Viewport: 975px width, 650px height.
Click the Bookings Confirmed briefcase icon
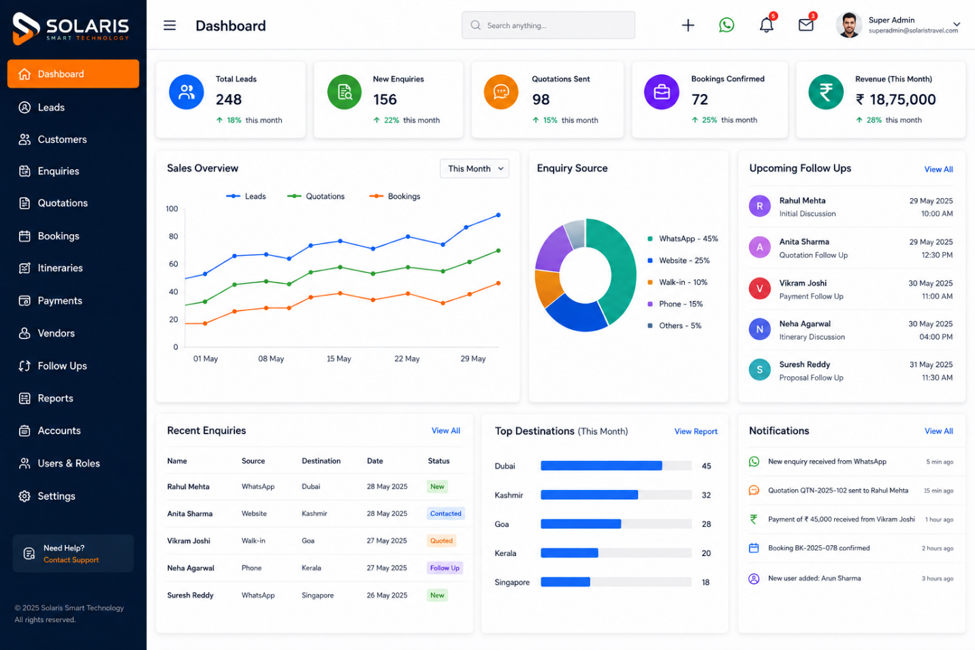tap(662, 92)
